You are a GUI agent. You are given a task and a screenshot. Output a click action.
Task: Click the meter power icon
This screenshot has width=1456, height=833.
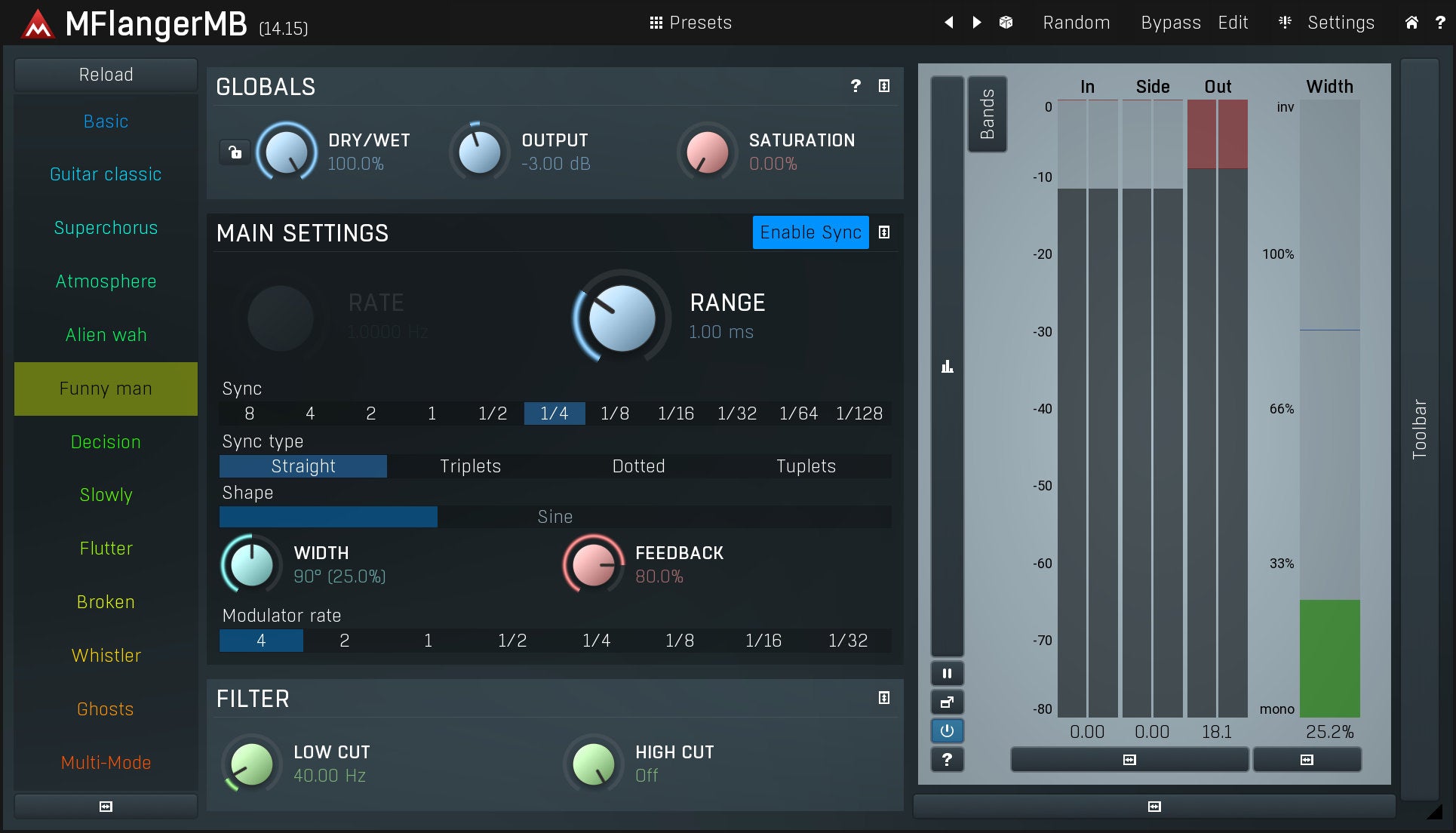[x=947, y=730]
